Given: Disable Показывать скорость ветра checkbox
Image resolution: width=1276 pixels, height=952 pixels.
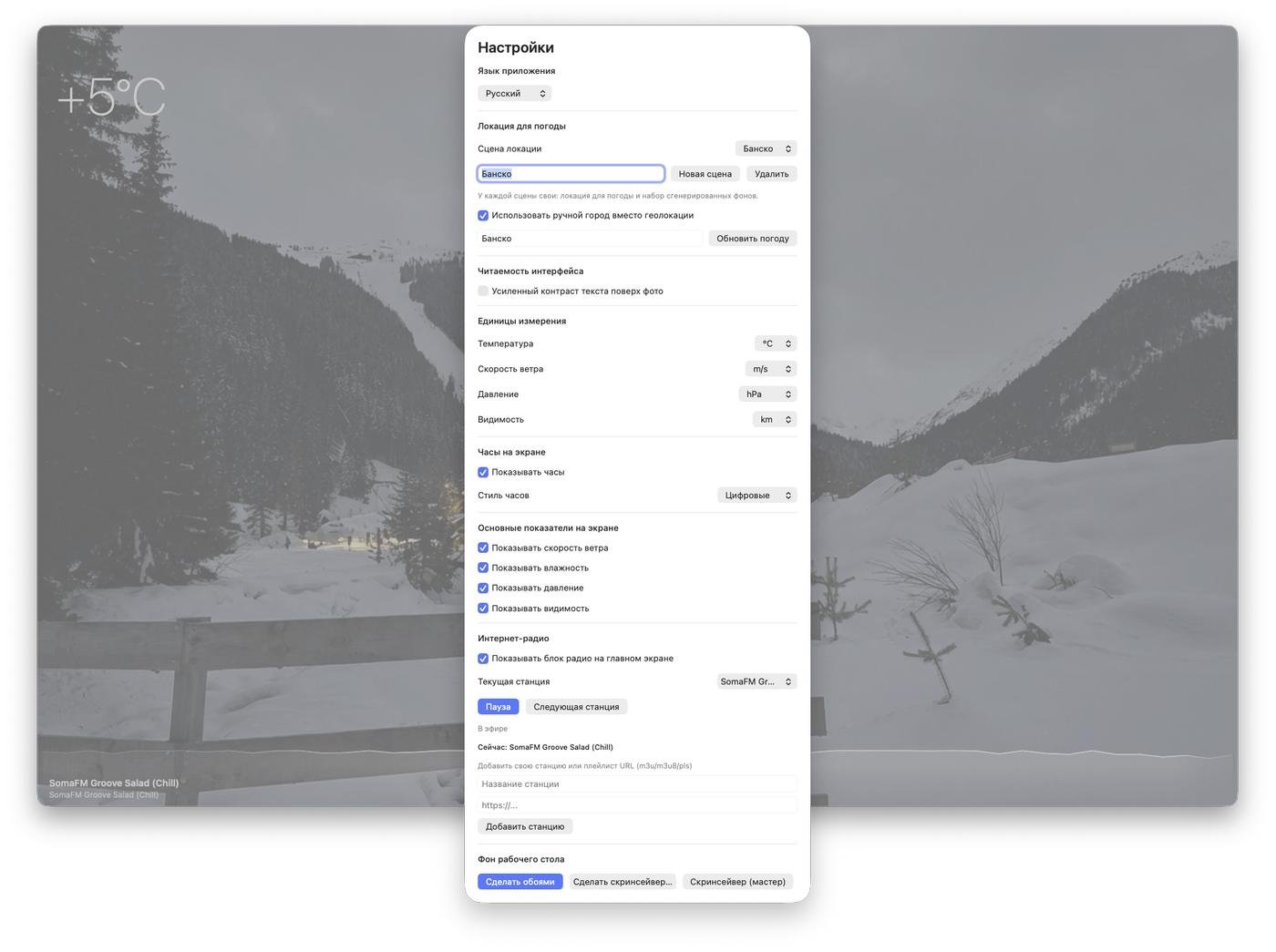Looking at the screenshot, I should pos(483,548).
